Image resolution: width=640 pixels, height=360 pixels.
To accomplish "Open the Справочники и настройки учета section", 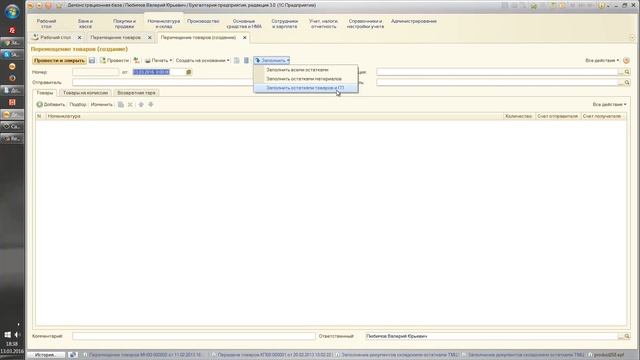I will tap(365, 24).
